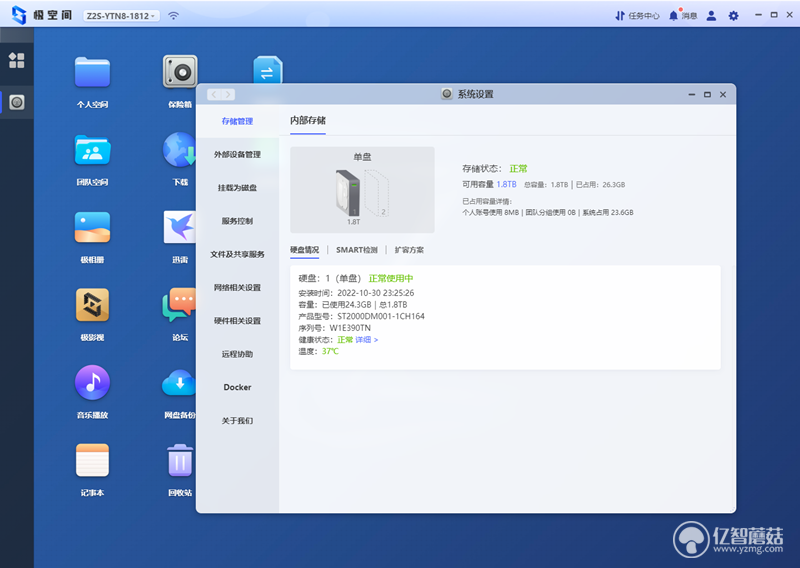This screenshot has height=568, width=800.
Task: Switch to the 扩容方案 sub-tab
Action: click(x=409, y=250)
